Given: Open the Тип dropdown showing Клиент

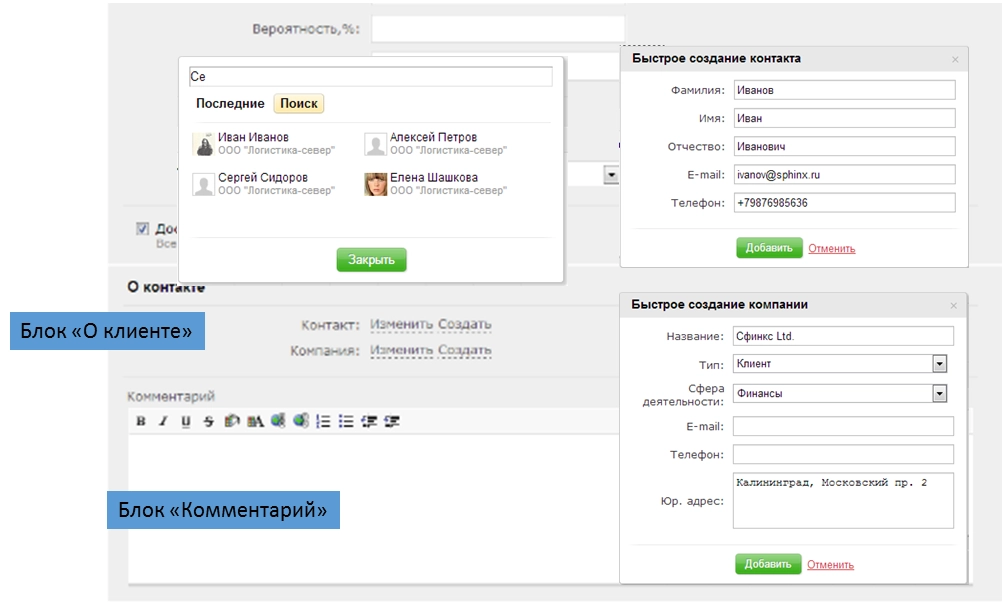Looking at the screenshot, I should [939, 364].
